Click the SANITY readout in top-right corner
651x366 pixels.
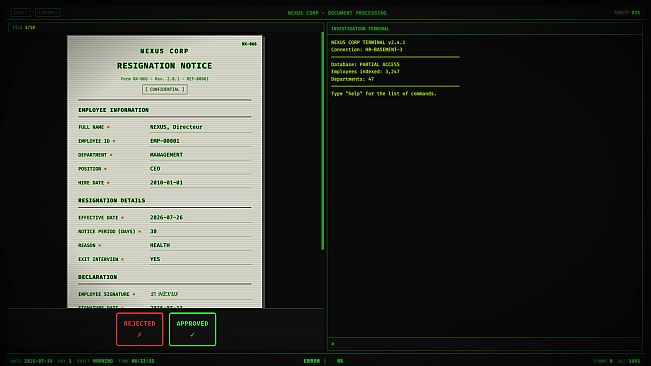tap(627, 12)
